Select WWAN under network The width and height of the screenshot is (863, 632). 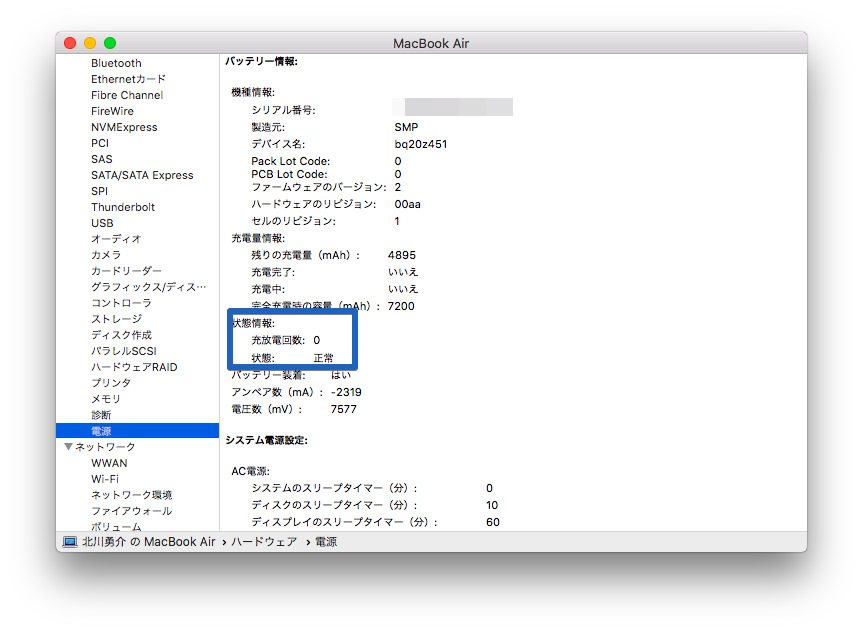click(110, 463)
